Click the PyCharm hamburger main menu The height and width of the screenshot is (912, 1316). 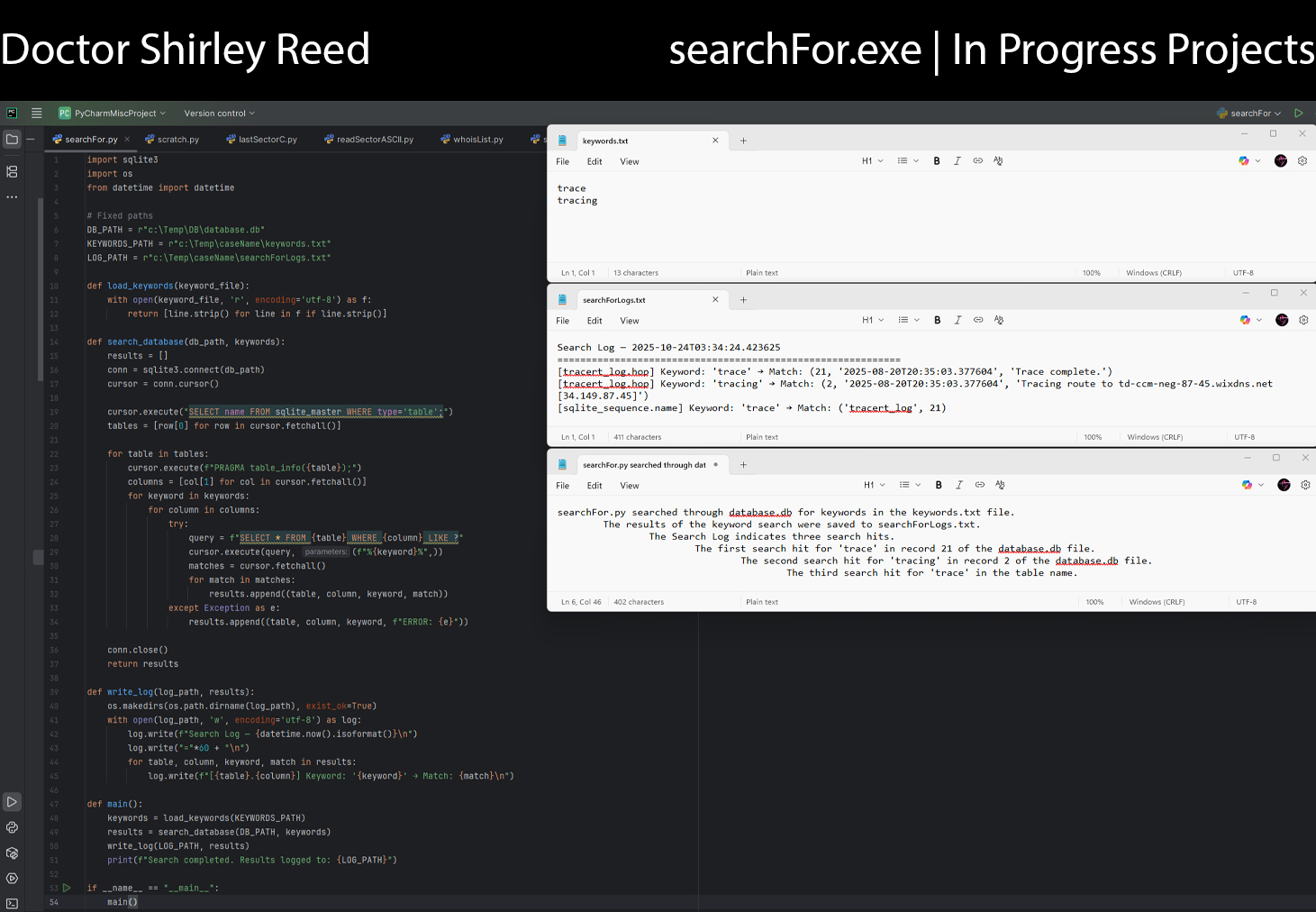tap(37, 114)
